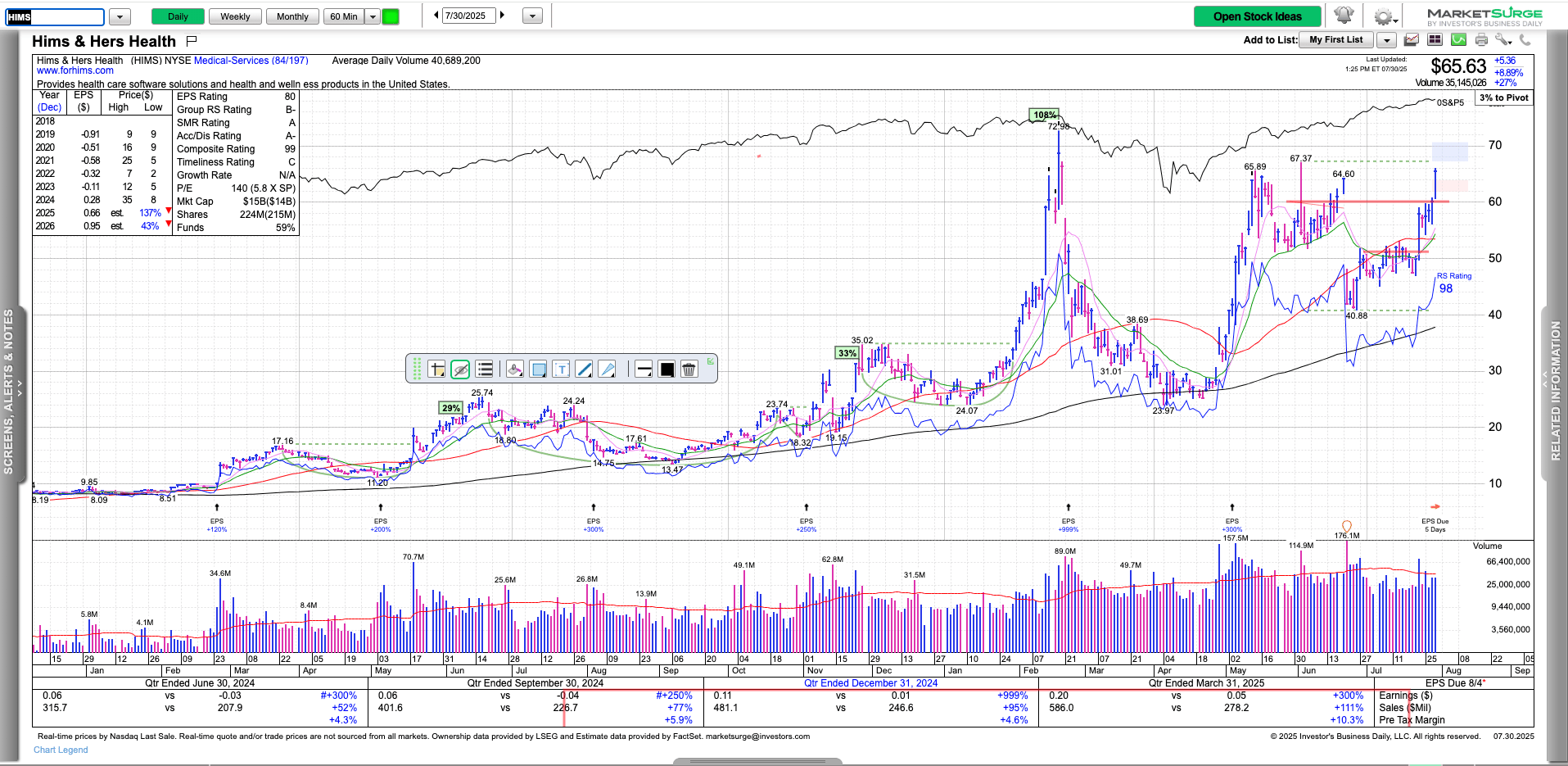Click the chart view icon next to list dropdown
Viewport: 1568px width, 766px height.
pos(1412,39)
